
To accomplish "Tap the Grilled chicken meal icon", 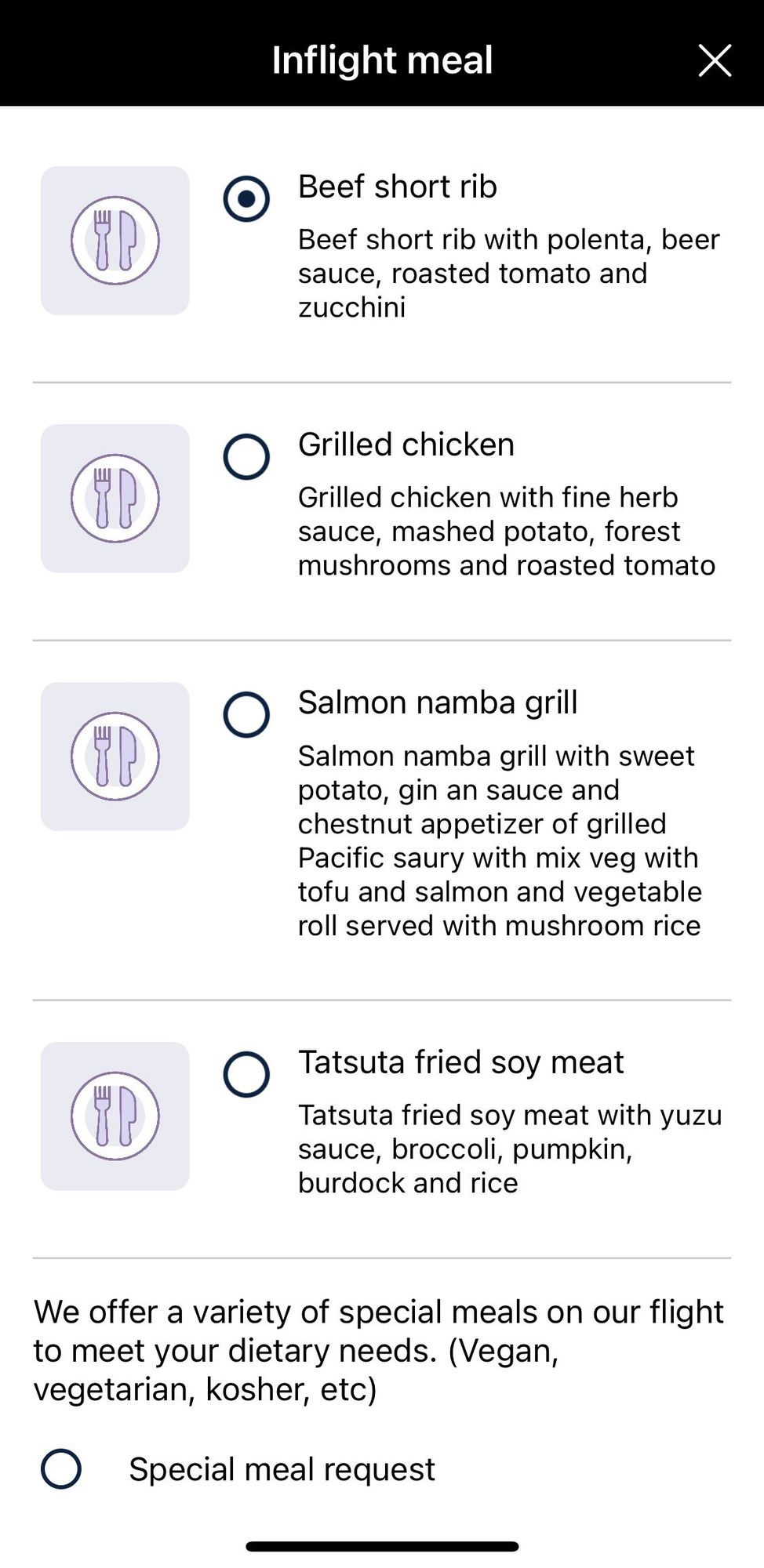I will [x=115, y=499].
